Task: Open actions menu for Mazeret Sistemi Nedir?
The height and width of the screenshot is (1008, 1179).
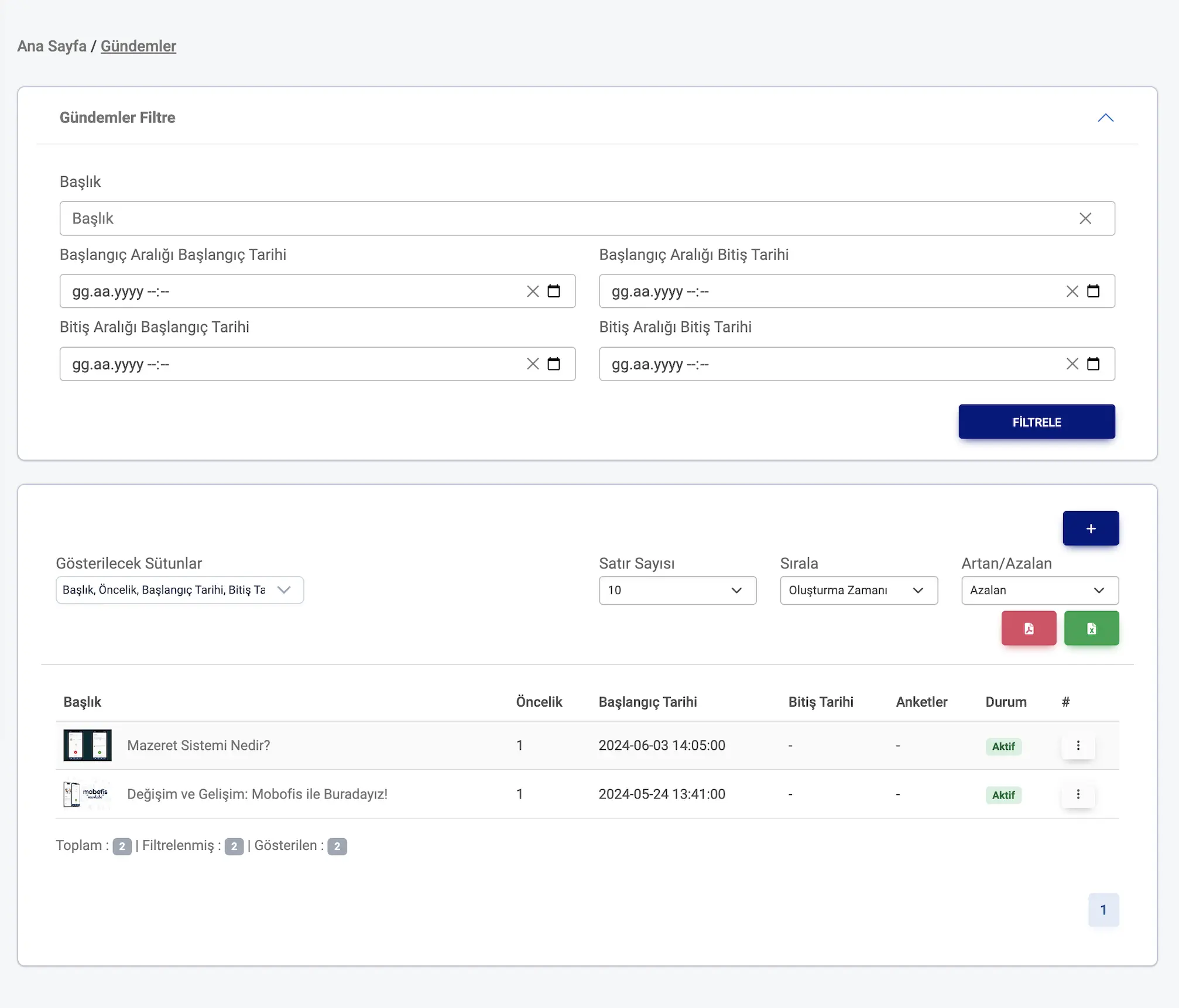Action: 1078,745
